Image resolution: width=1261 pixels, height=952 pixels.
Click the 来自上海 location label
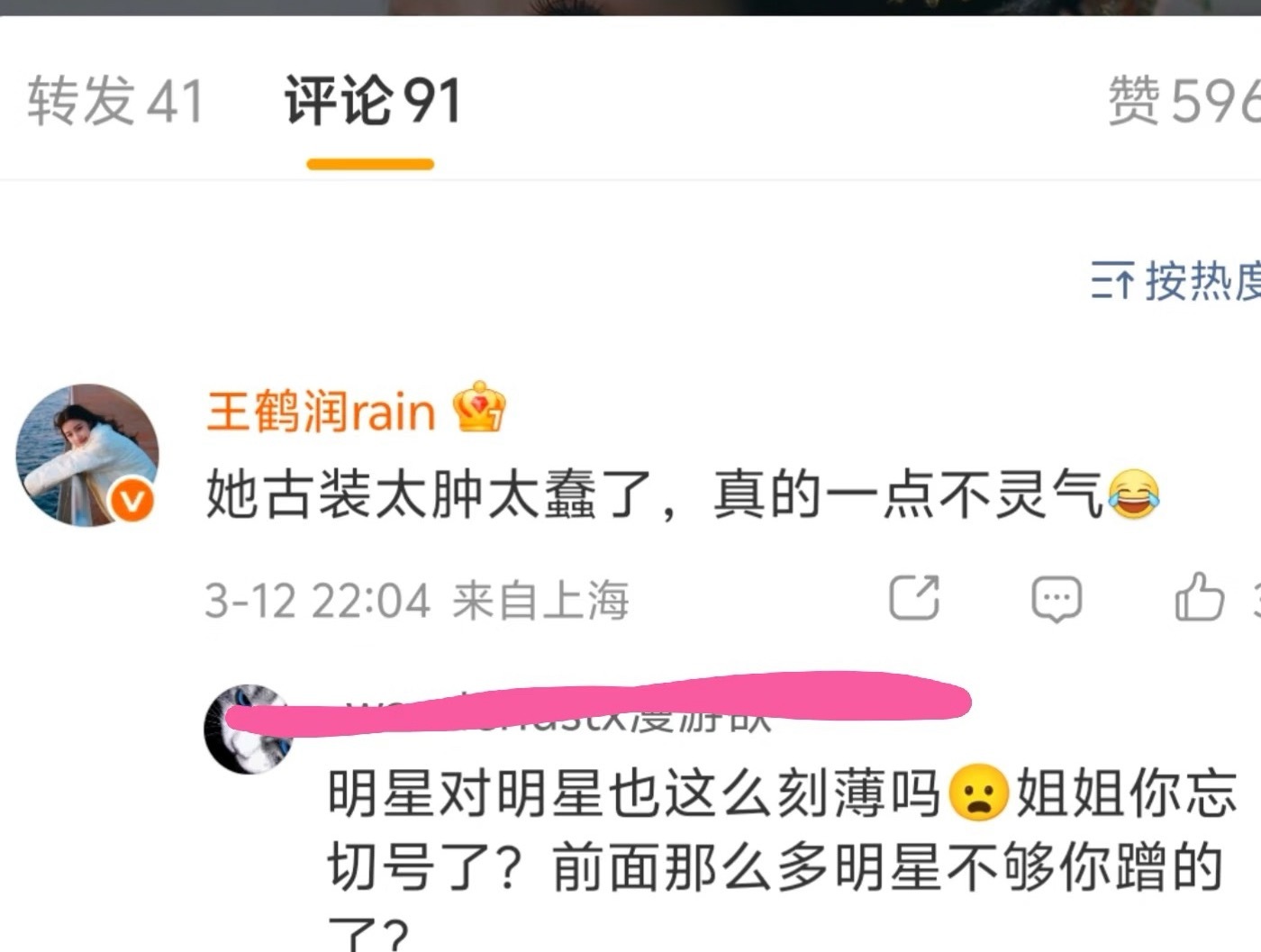pos(540,600)
